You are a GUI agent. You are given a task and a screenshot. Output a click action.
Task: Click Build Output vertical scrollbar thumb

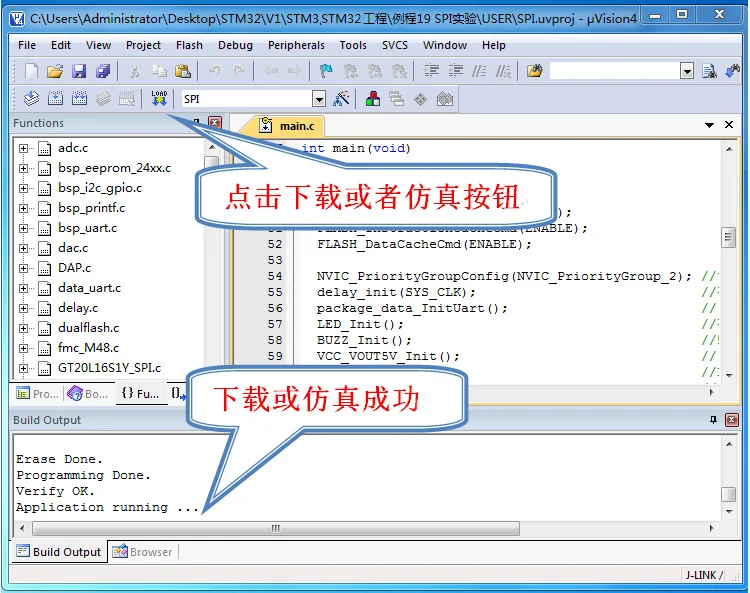728,494
